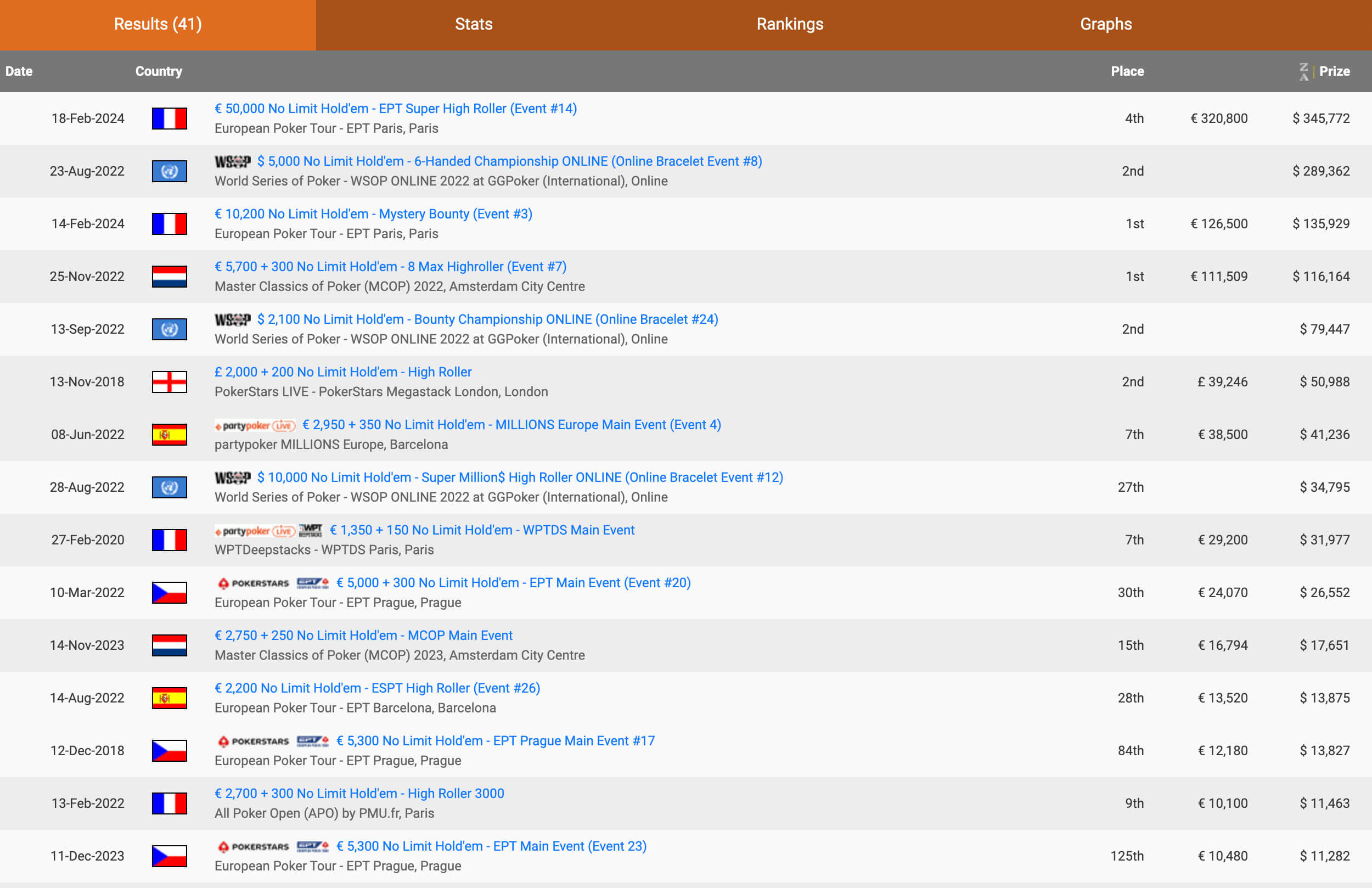Screen dimensions: 1372x888
Task: Open the Mystery Bounty (Event #3) link
Action: click(373, 214)
